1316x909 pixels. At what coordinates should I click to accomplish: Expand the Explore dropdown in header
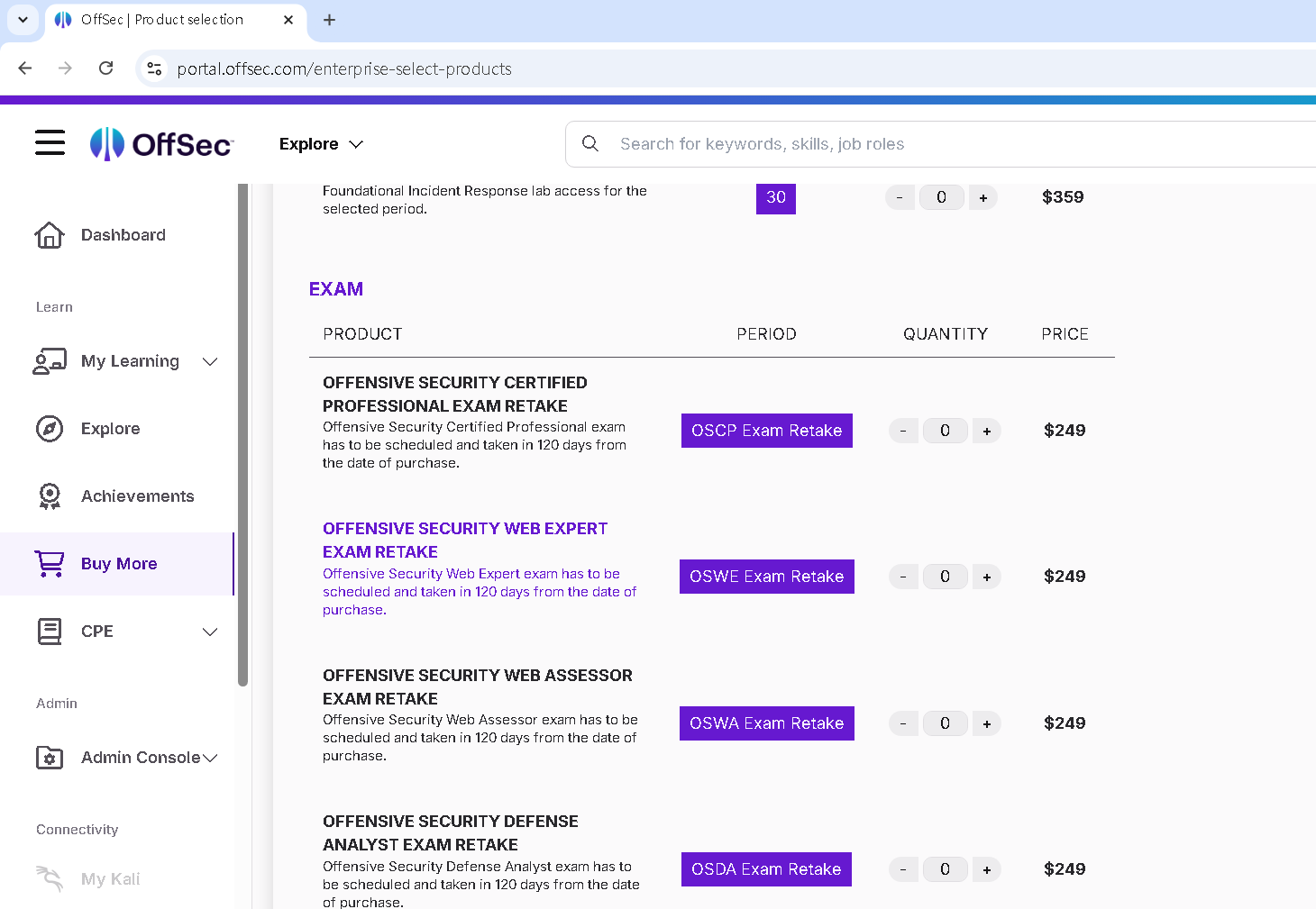pos(322,144)
